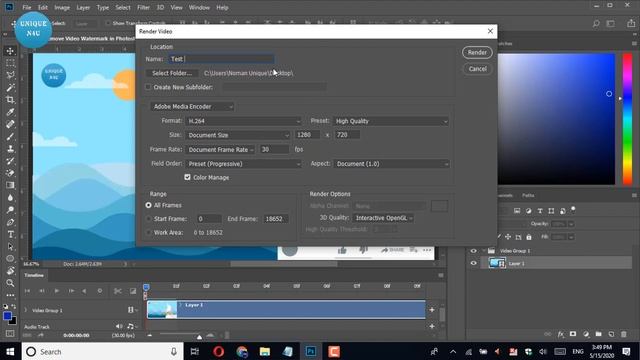Select the Healing Brush tool

point(10,124)
